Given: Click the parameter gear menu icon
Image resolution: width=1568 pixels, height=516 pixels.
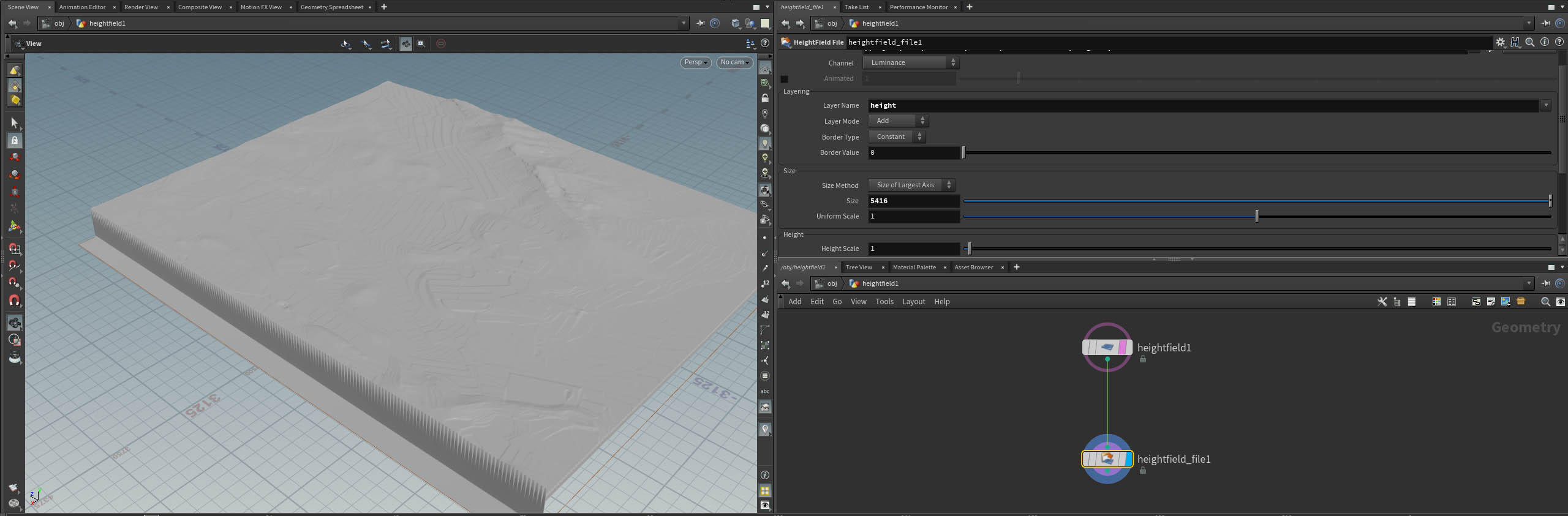Looking at the screenshot, I should [1500, 42].
